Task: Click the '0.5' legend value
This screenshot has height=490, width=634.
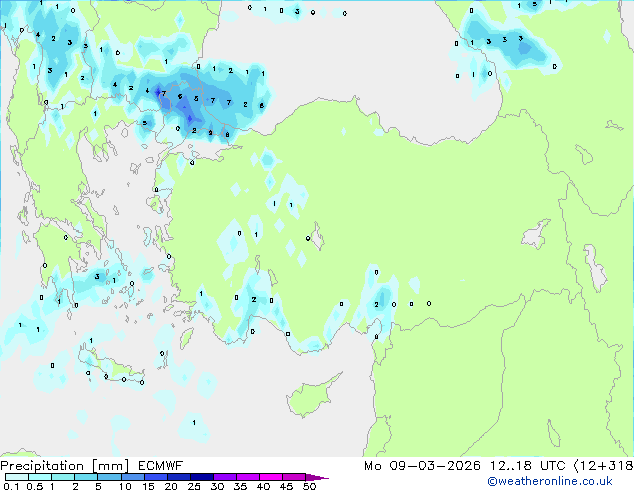Action: click(x=35, y=486)
